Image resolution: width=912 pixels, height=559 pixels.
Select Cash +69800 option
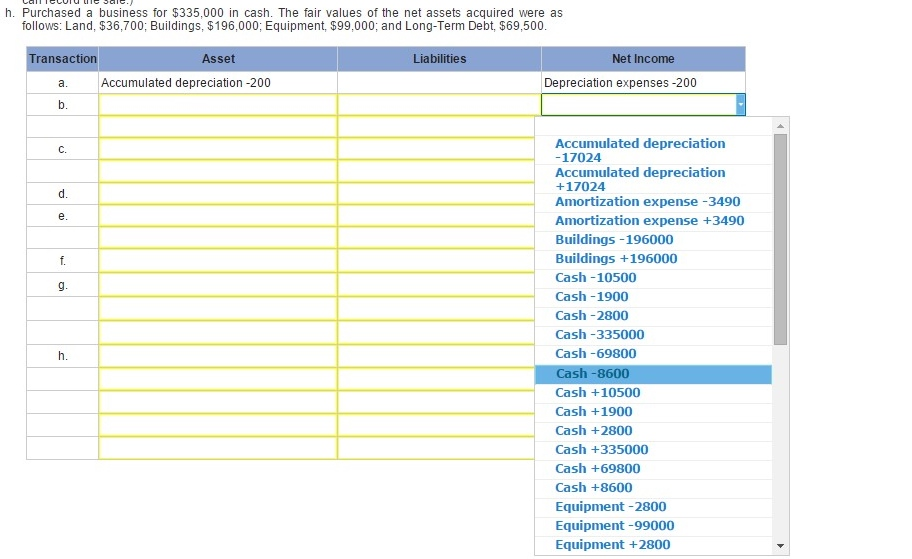(597, 469)
